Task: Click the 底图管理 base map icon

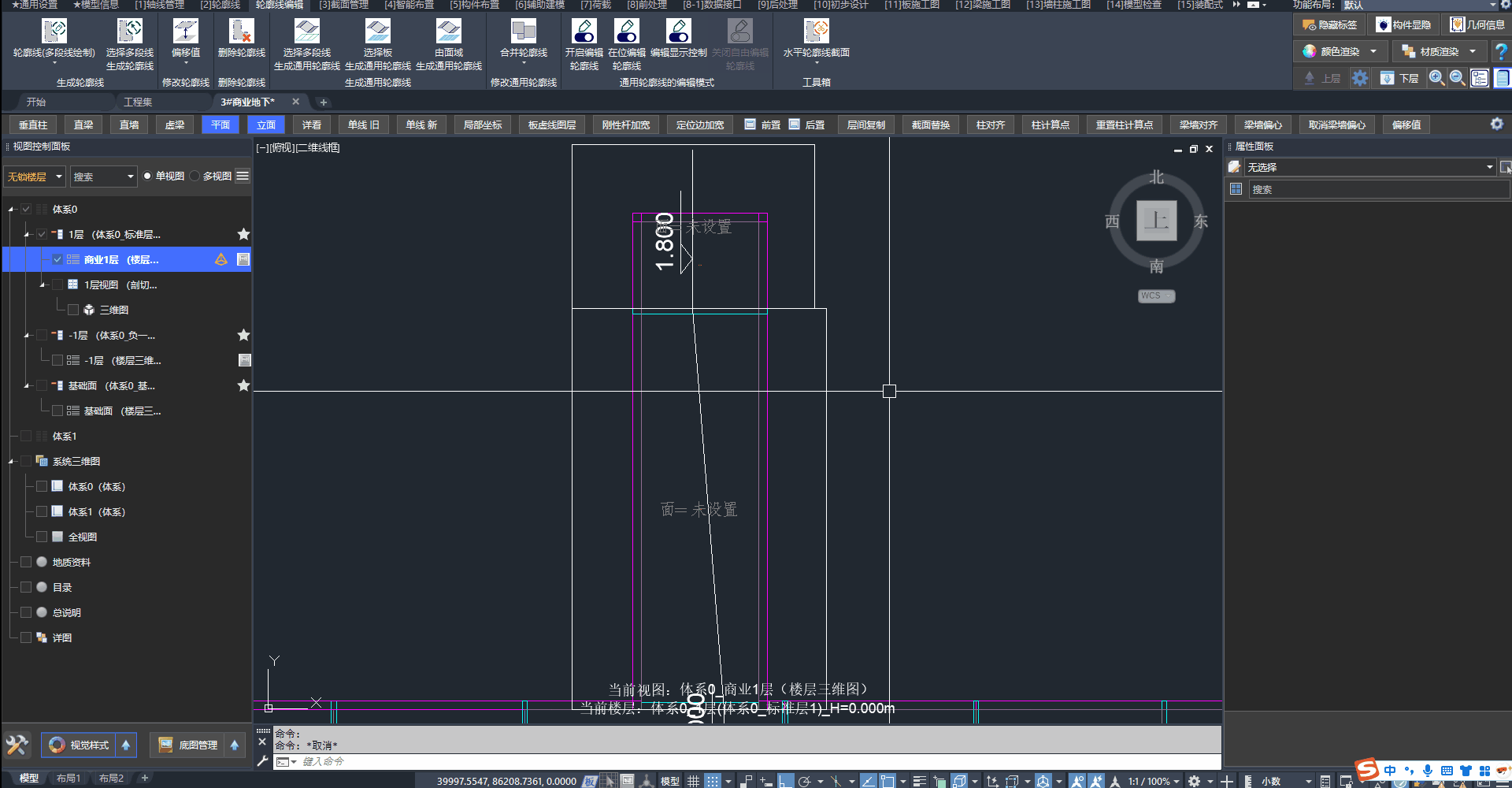Action: (166, 745)
